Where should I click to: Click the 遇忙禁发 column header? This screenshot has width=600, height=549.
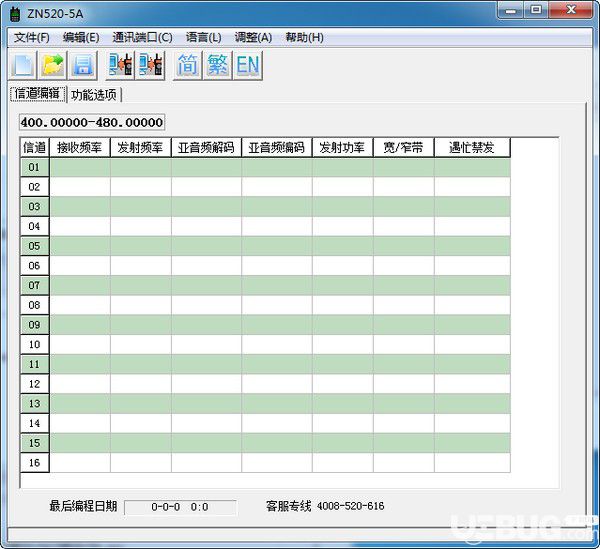point(472,147)
